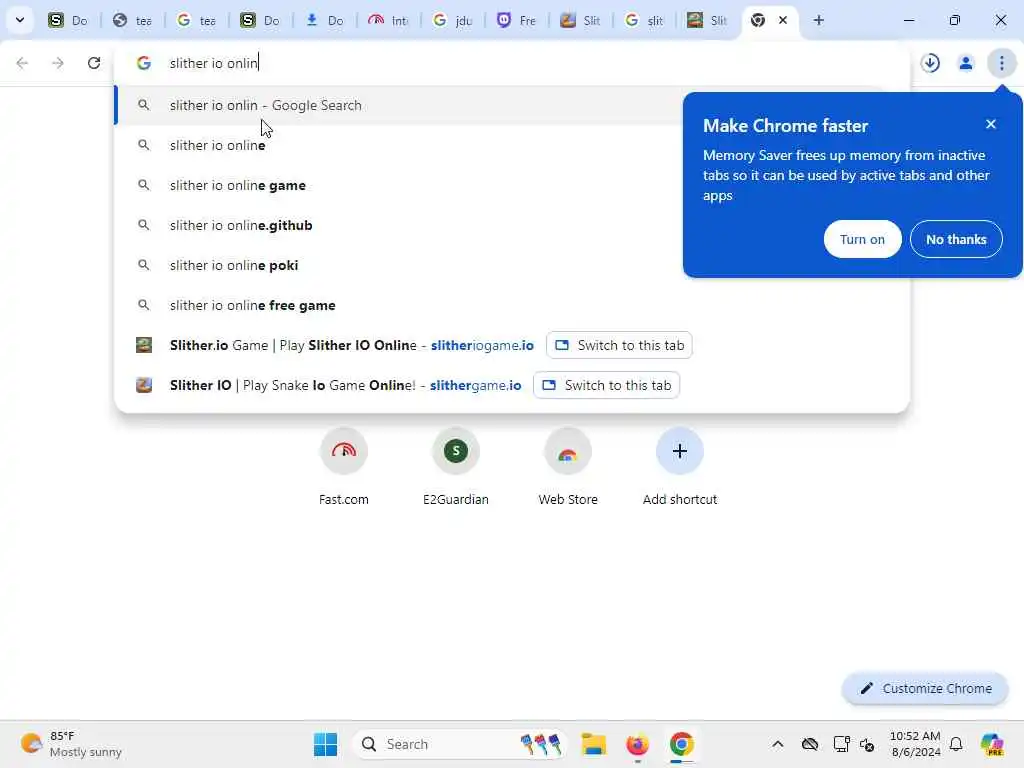Decline Memory Saver with No thanks

point(956,239)
